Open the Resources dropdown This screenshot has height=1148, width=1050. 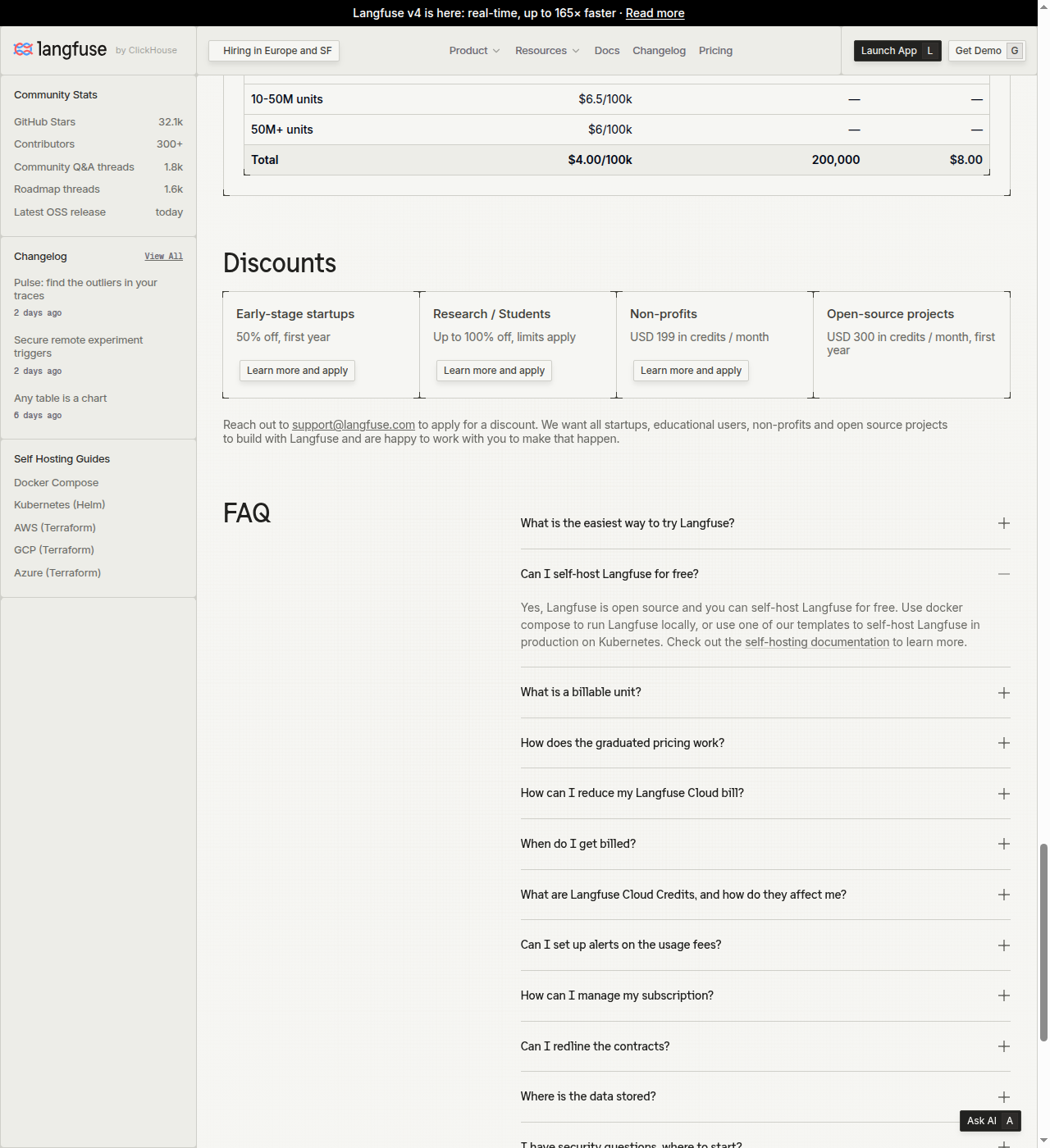tap(547, 51)
